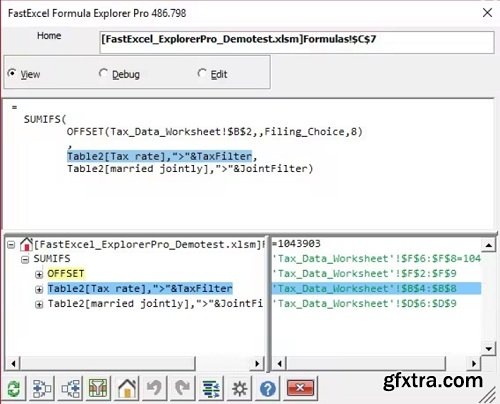The width and height of the screenshot is (500, 404).
Task: Click the values pane right scroll arrow
Action: click(x=474, y=363)
